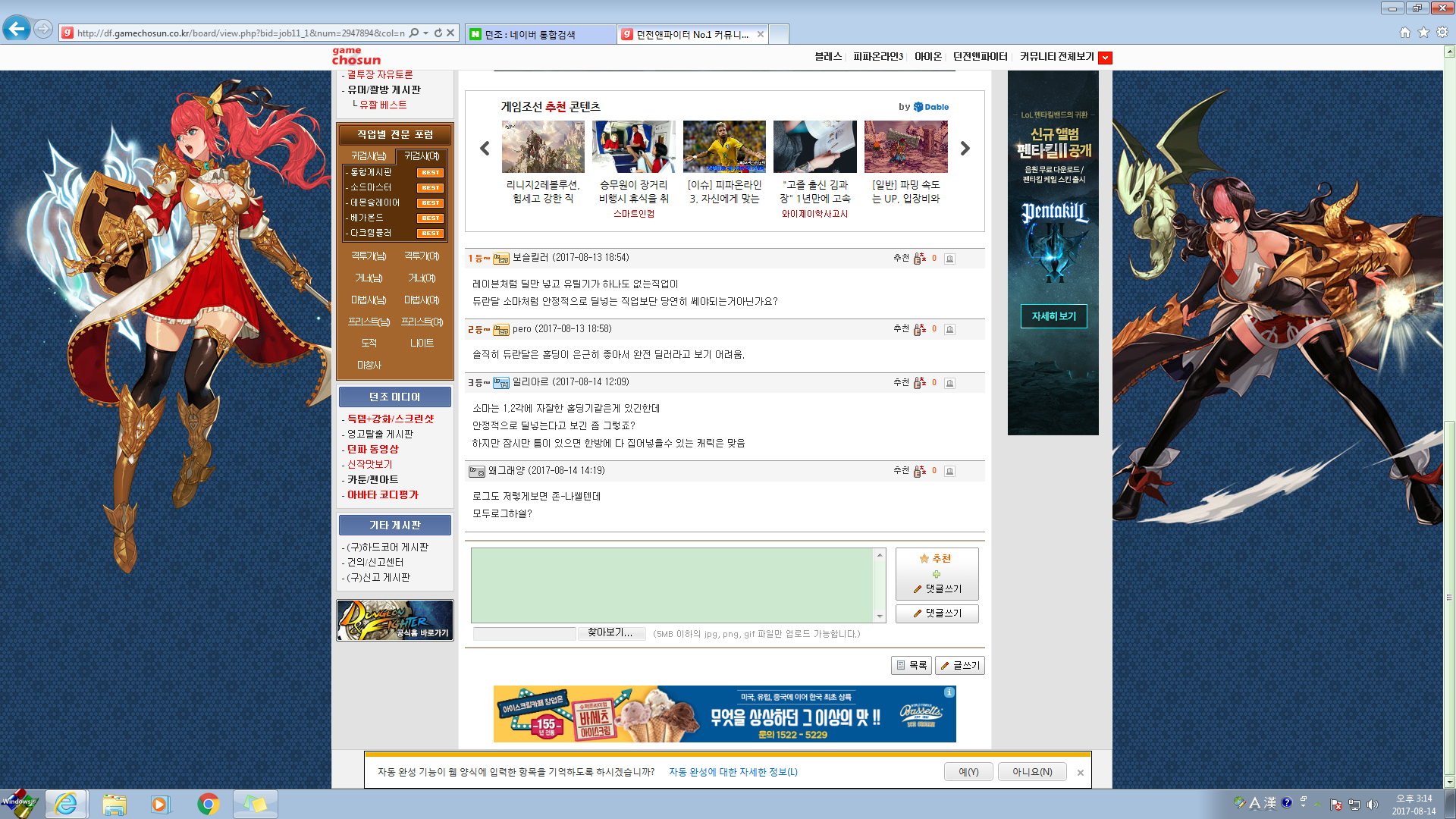The width and height of the screenshot is (1456, 819).
Task: Click the address bar refresh icon
Action: (438, 33)
